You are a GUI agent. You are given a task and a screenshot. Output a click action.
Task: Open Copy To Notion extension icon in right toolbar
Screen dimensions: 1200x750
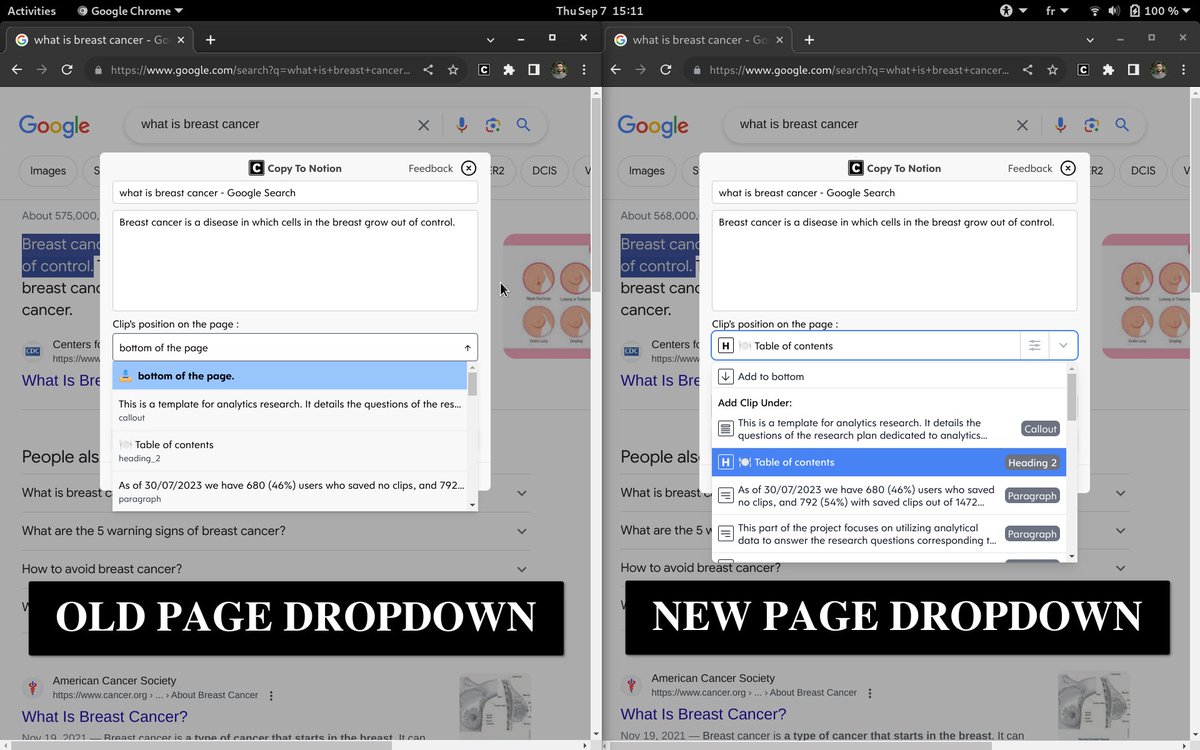click(1083, 70)
